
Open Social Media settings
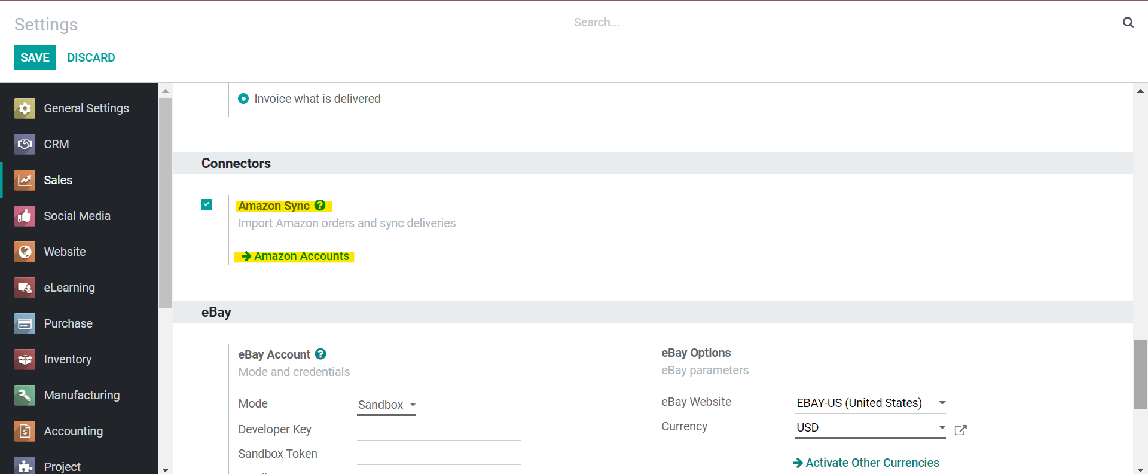[x=79, y=216]
